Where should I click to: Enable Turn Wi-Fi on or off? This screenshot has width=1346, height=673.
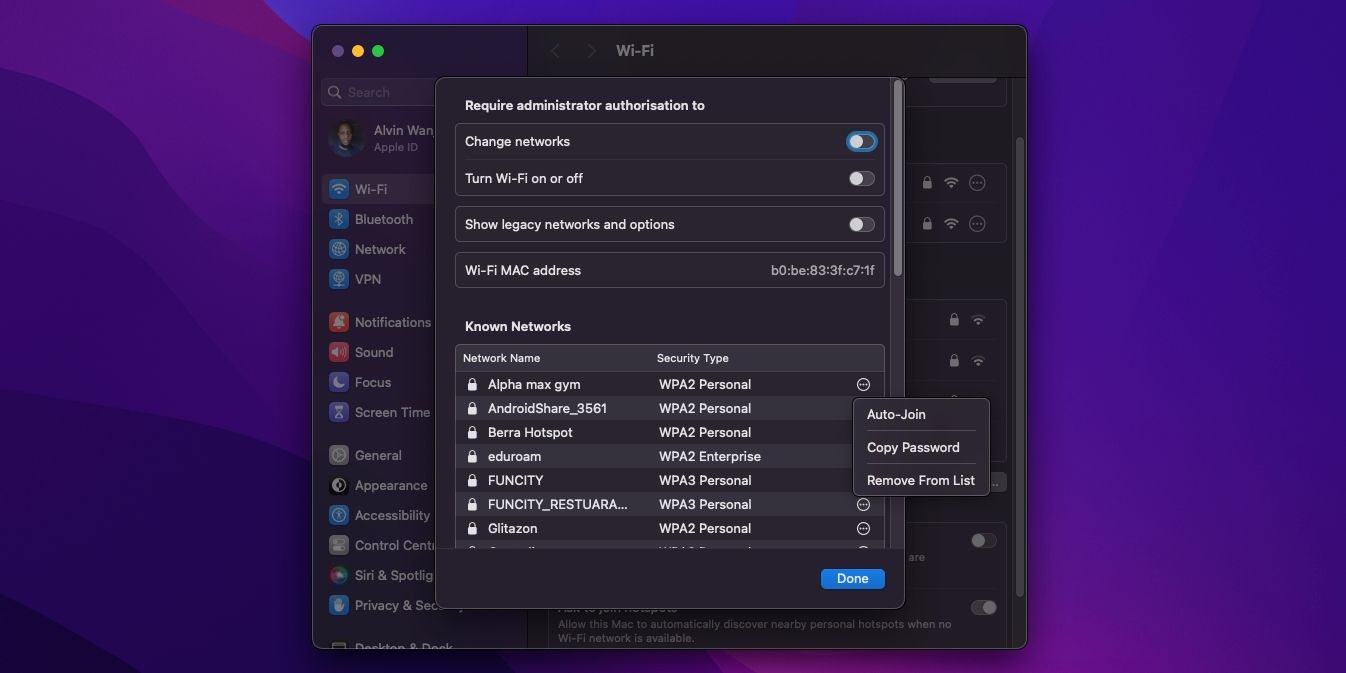click(860, 177)
